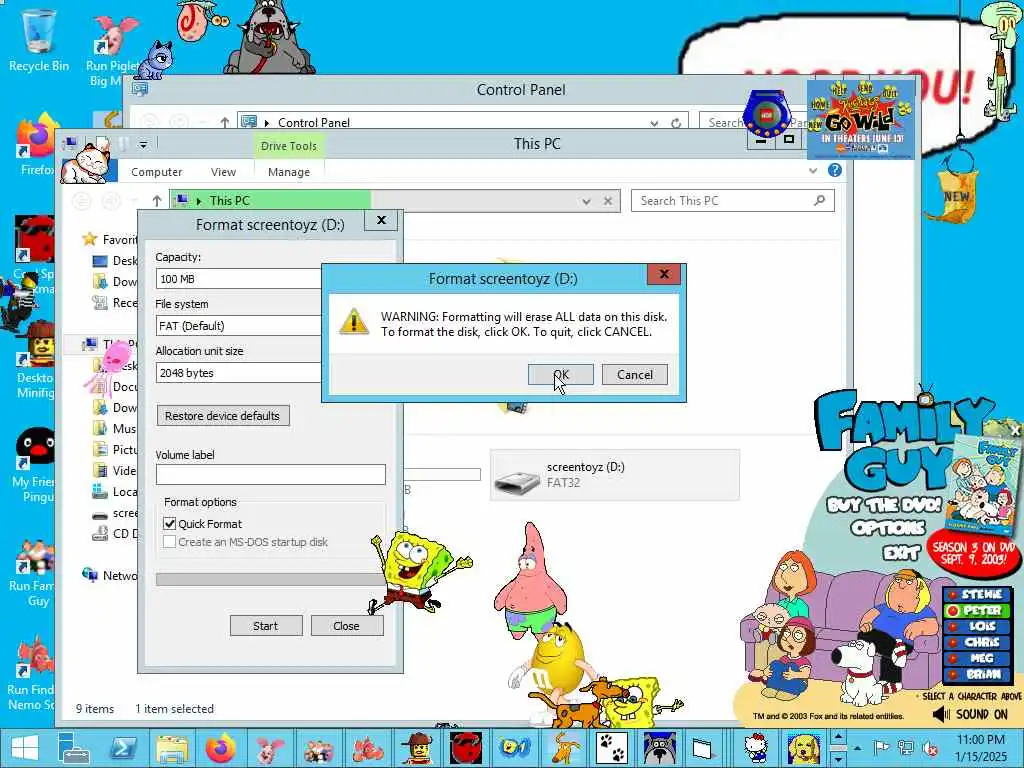This screenshot has height=768, width=1024.
Task: Select Favorites in navigation pane
Action: pyautogui.click(x=109, y=239)
